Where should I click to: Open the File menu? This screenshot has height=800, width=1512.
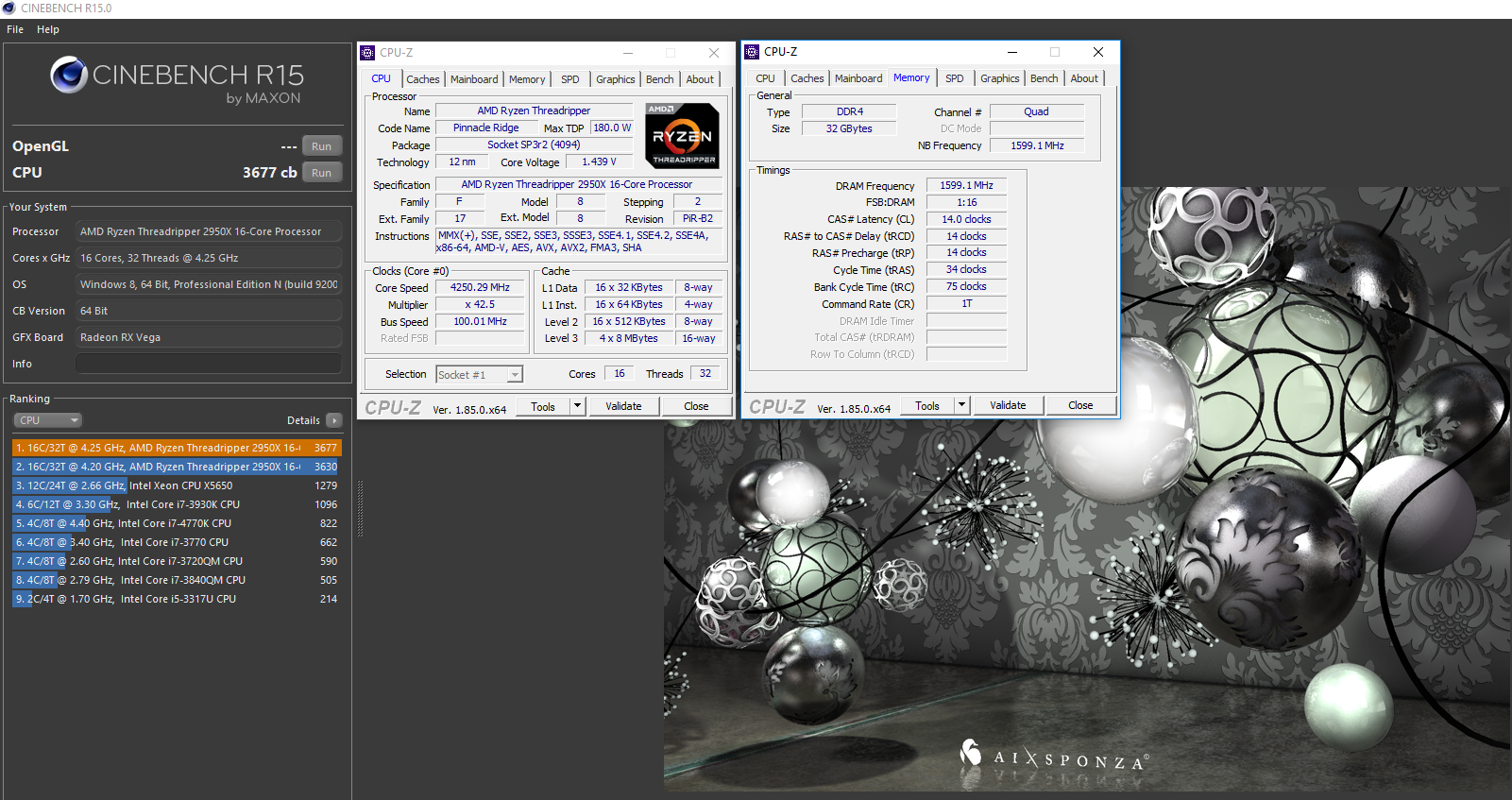pyautogui.click(x=15, y=29)
